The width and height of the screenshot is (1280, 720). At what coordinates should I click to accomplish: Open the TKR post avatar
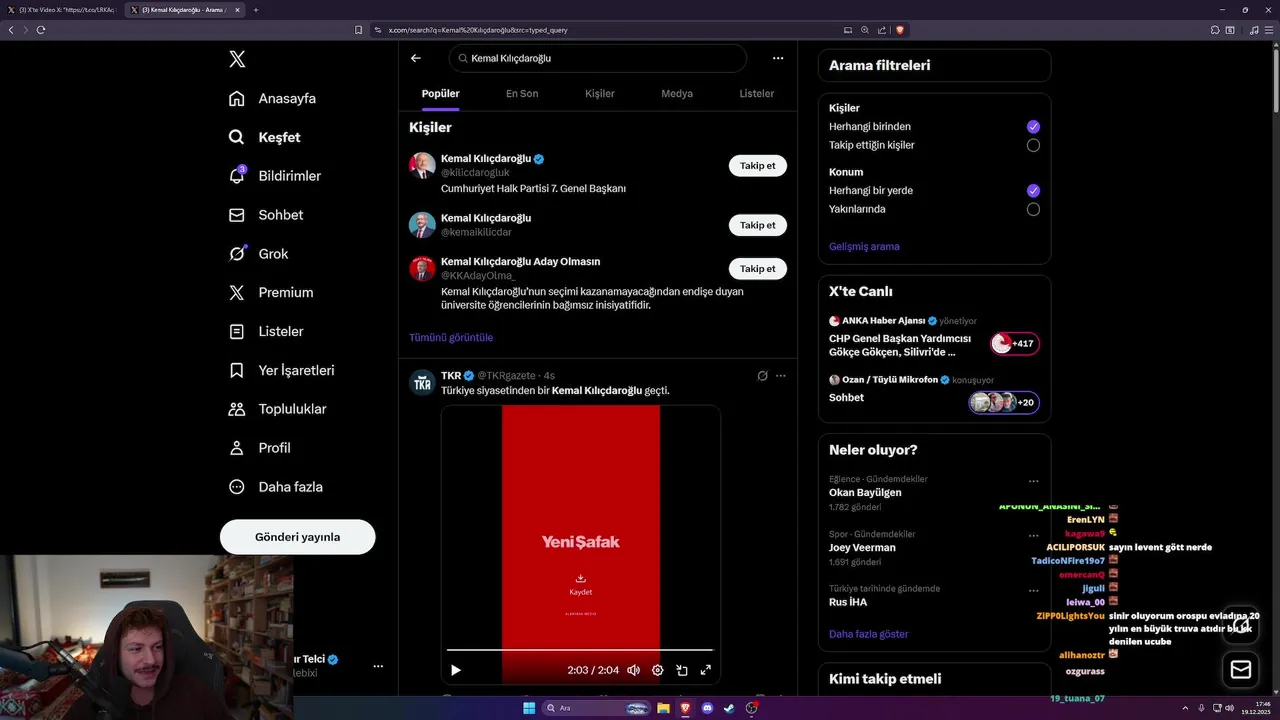(422, 383)
